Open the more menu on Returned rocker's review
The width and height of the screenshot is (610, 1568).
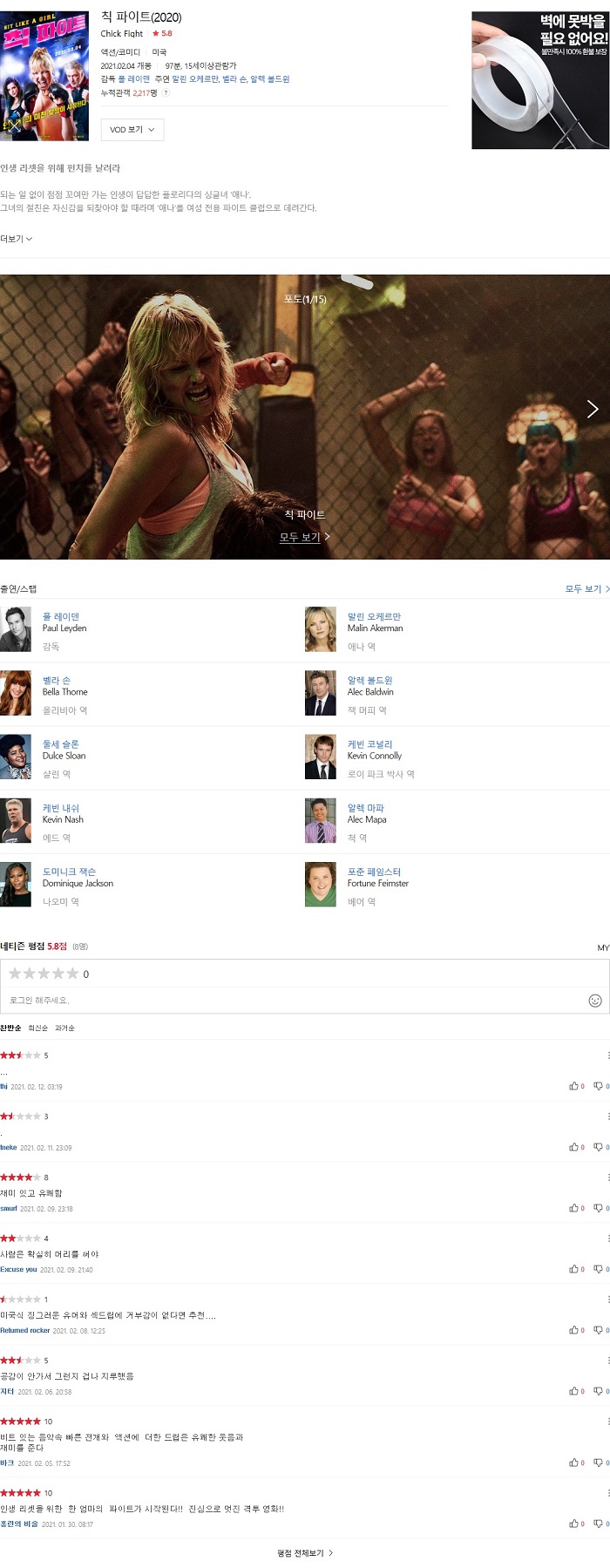coord(607,1300)
